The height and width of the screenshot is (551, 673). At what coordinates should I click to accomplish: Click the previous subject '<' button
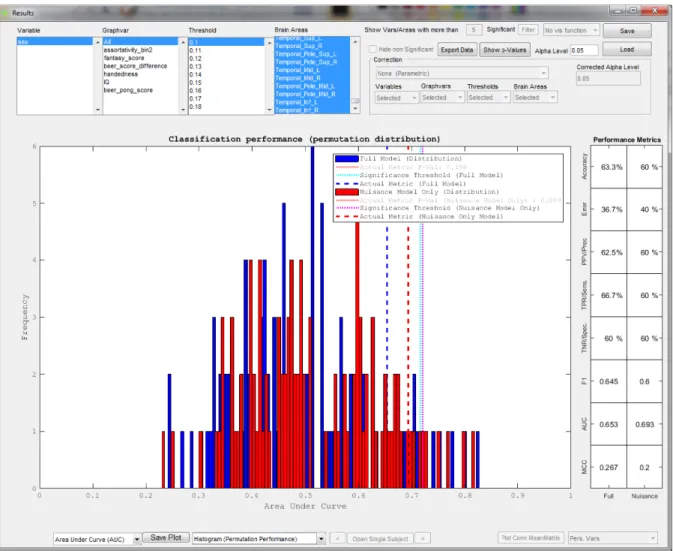coord(338,538)
